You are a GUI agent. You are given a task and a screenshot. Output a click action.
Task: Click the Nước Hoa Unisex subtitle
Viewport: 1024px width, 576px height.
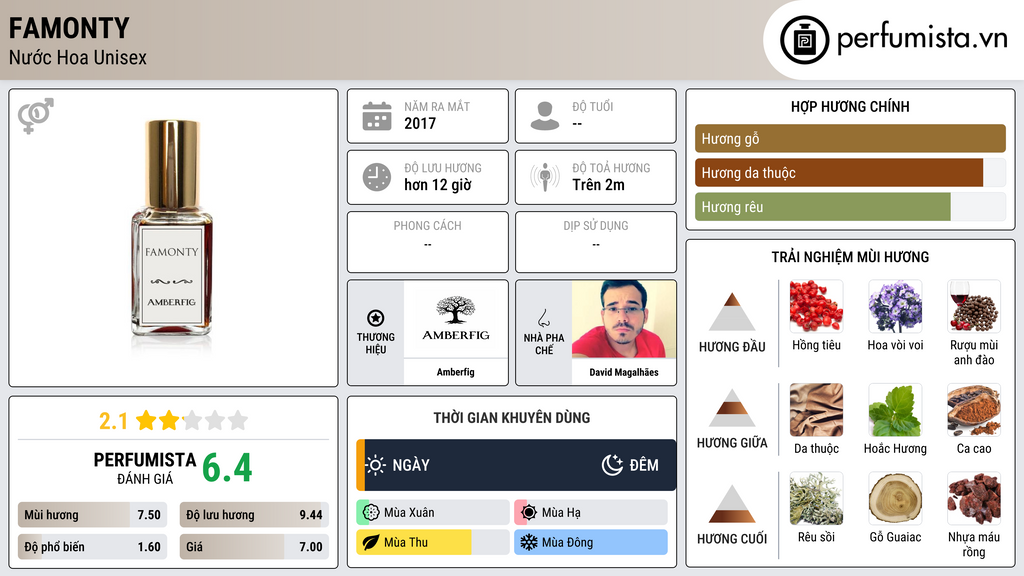coord(78,57)
